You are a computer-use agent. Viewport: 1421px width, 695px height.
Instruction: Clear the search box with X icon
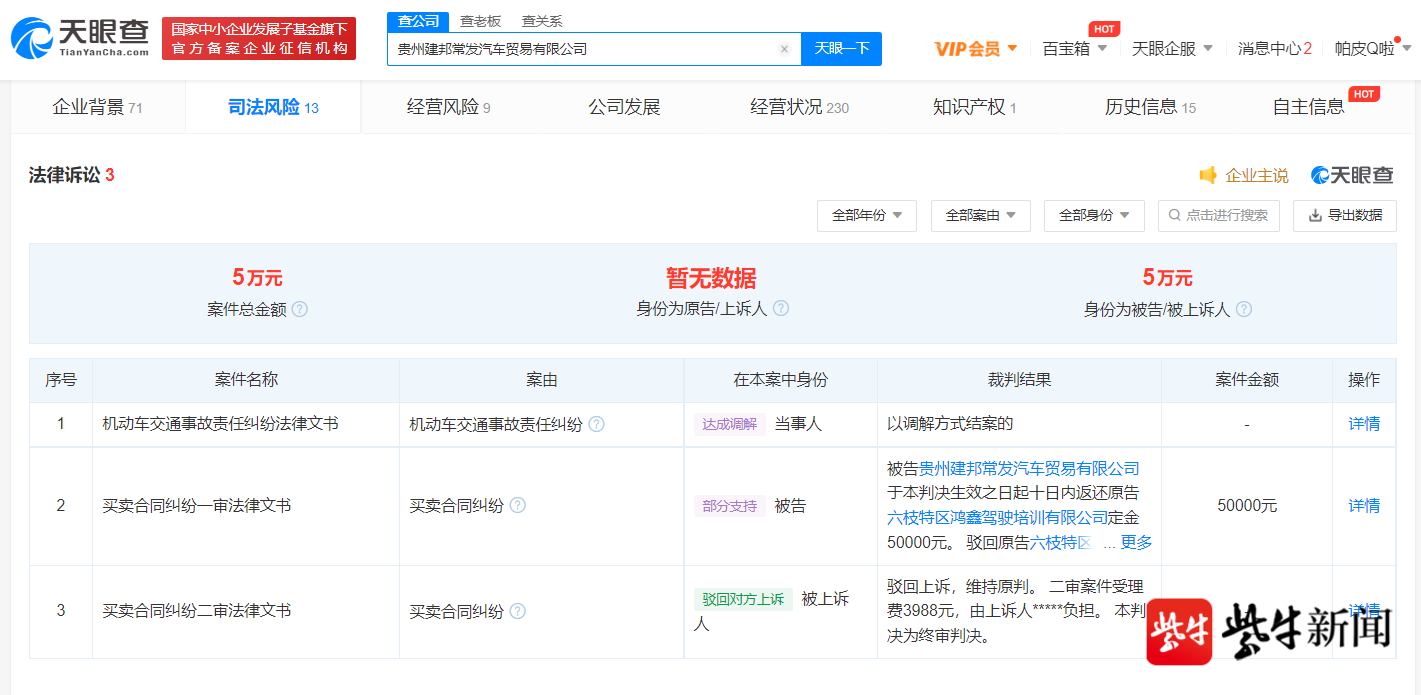coord(784,49)
